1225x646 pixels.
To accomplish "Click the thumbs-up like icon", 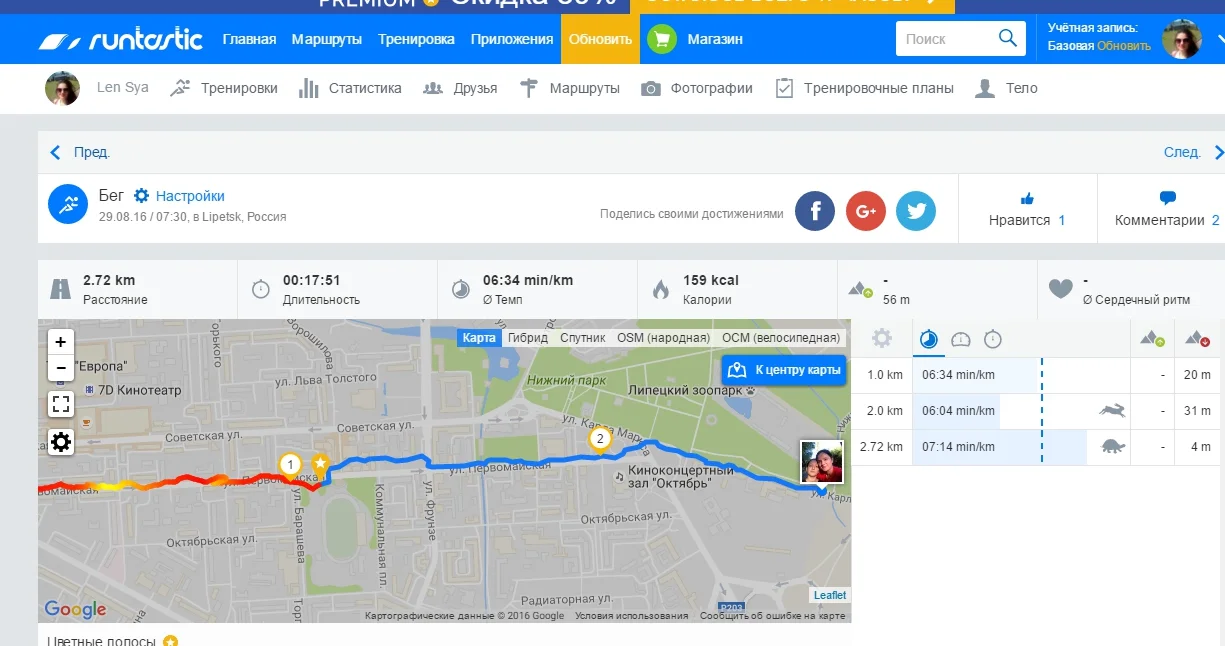I will click(x=1027, y=198).
